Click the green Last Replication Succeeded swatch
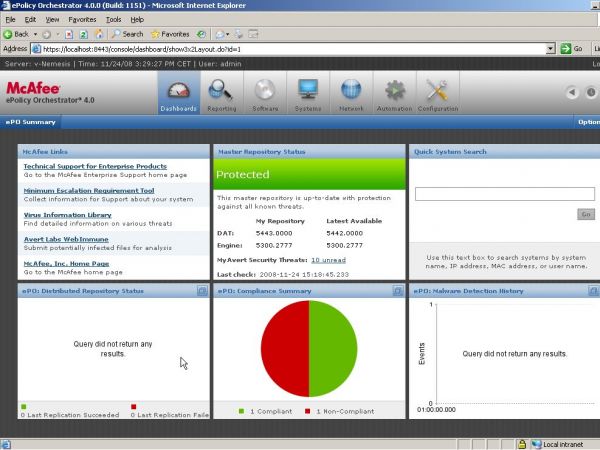This screenshot has height=450, width=600. 24,406
